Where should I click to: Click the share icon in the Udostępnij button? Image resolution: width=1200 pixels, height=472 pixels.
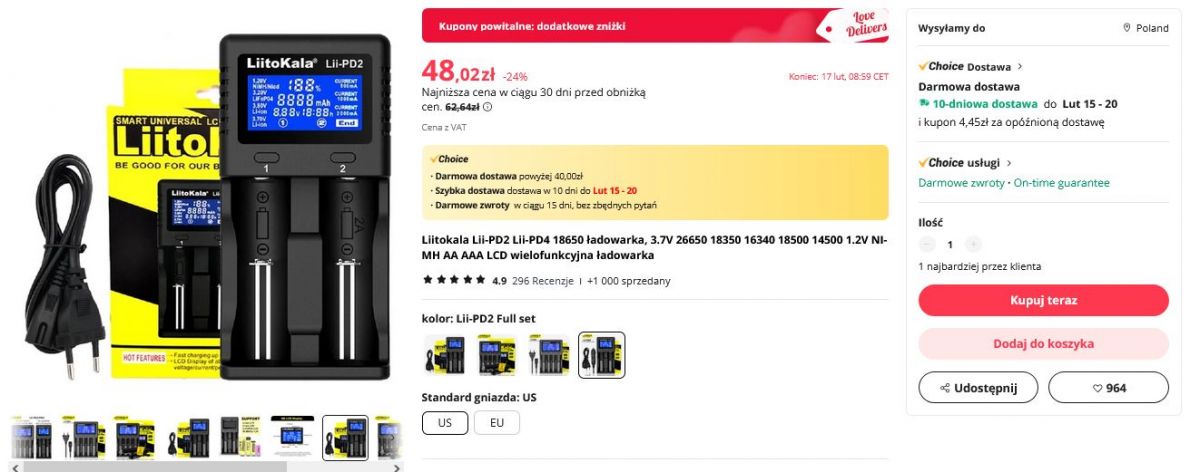pos(945,388)
